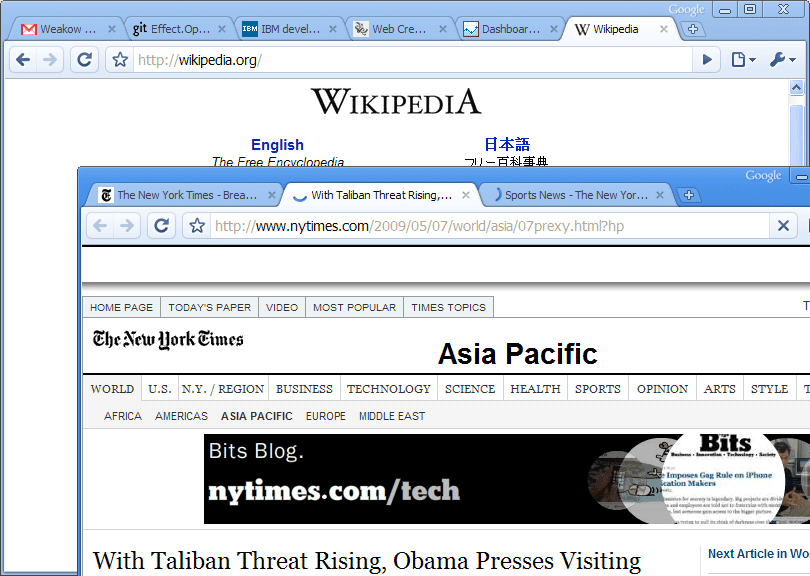Go to the ARTS section
The image size is (810, 576).
[720, 389]
